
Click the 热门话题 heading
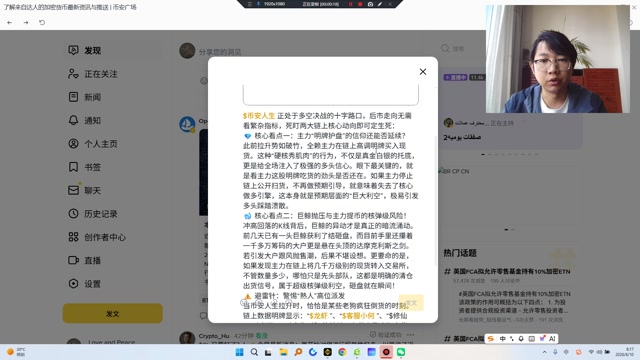click(x=460, y=253)
